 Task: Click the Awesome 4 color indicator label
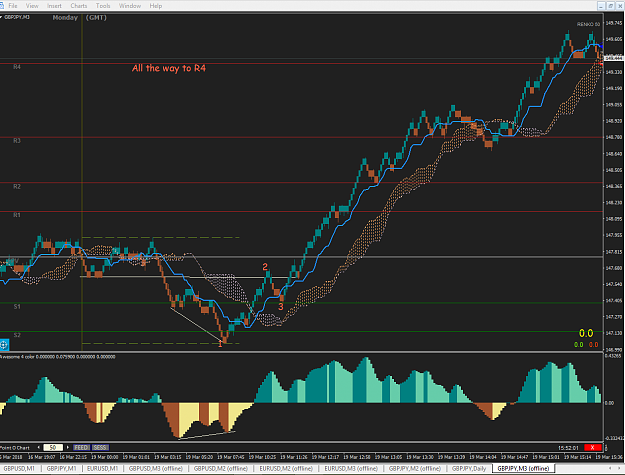[x=58, y=357]
